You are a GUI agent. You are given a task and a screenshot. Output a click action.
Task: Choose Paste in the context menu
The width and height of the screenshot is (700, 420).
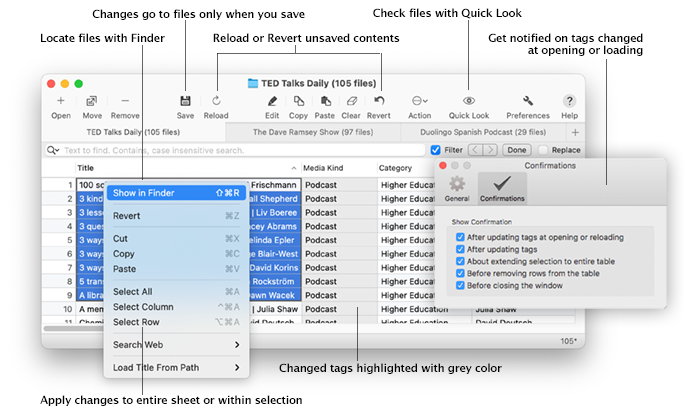tap(176, 269)
